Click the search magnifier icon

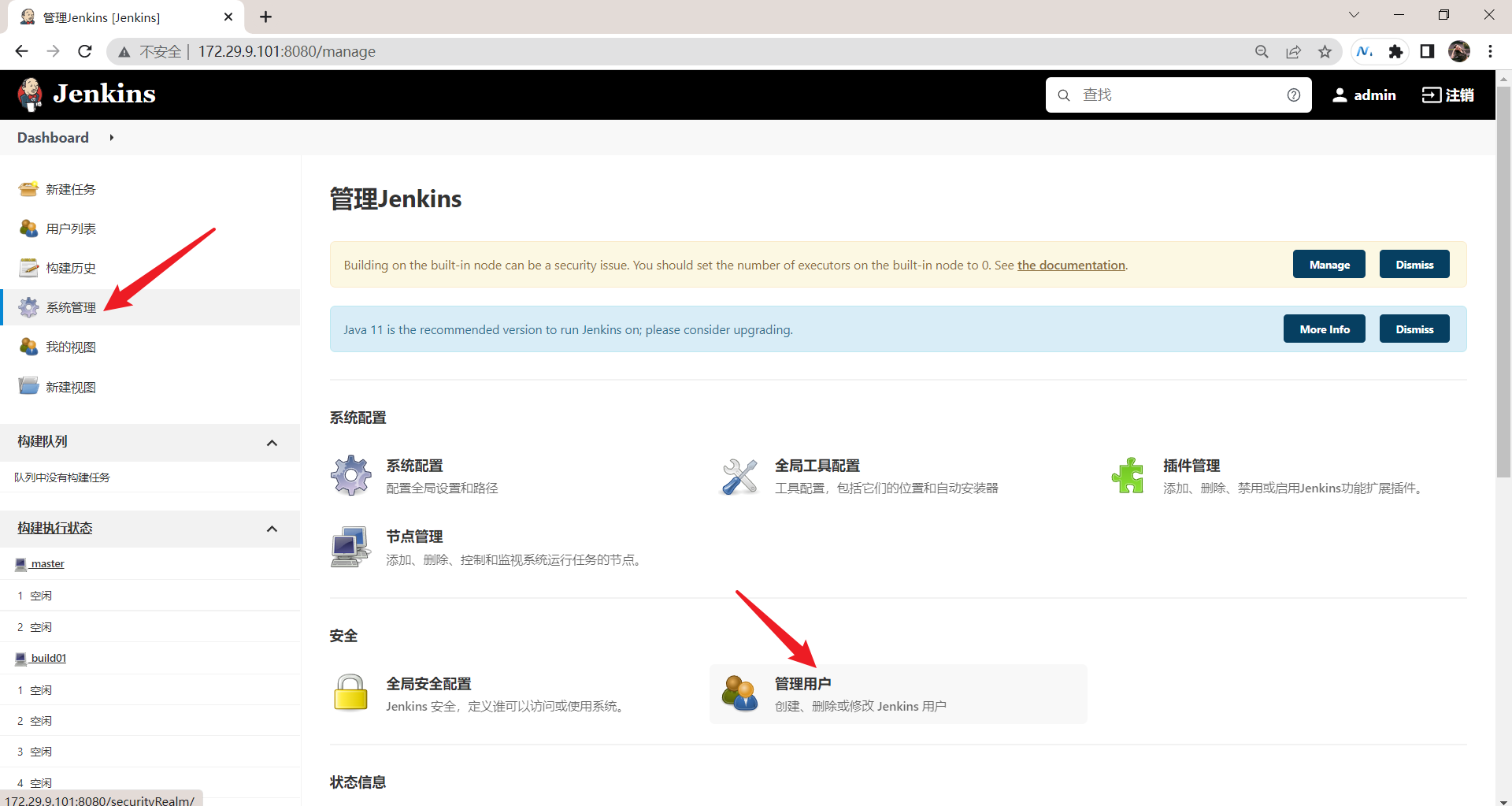1064,95
